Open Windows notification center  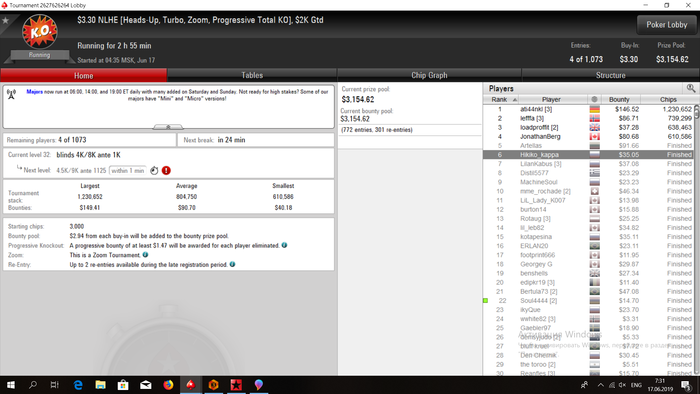click(686, 385)
